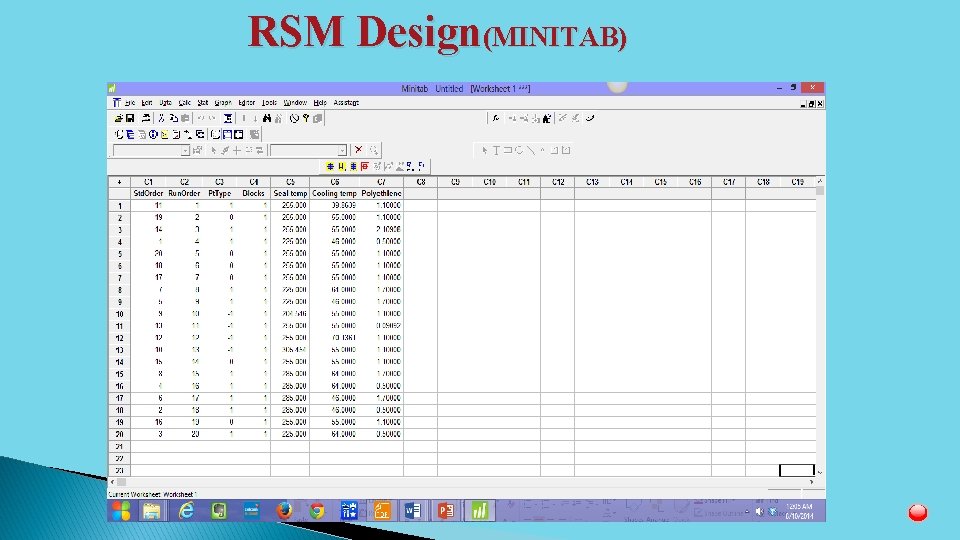960x540 pixels.
Task: Click the Edit Last Dialog icon
Action: tap(228, 118)
